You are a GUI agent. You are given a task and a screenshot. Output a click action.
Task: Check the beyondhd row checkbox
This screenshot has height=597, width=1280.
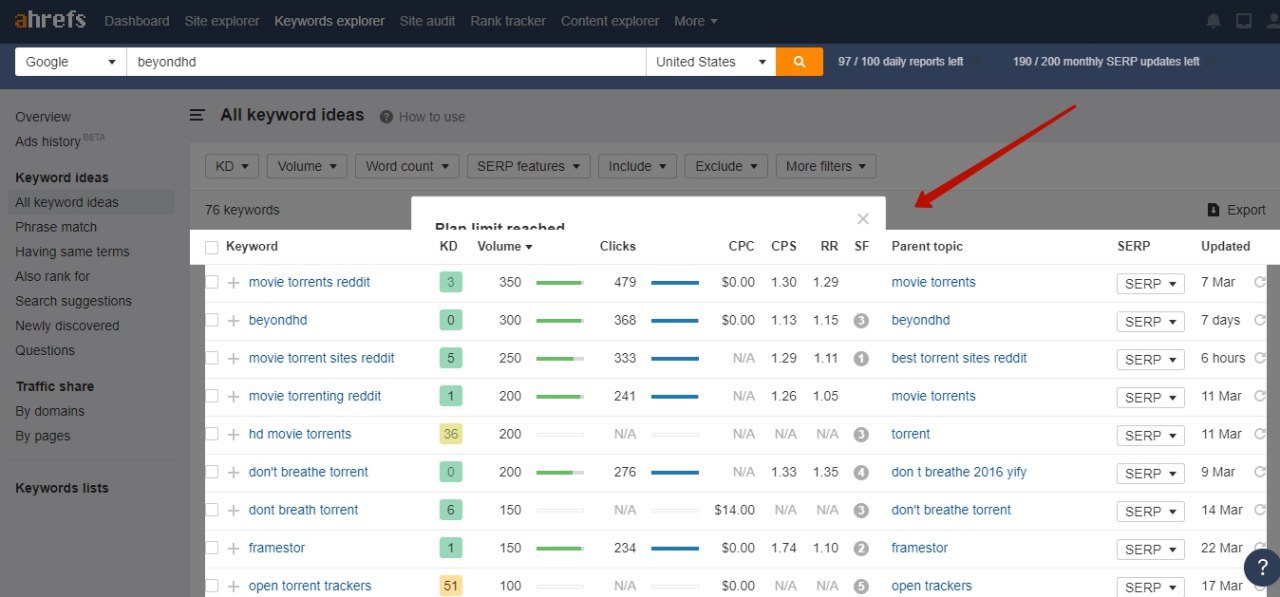[x=211, y=321]
